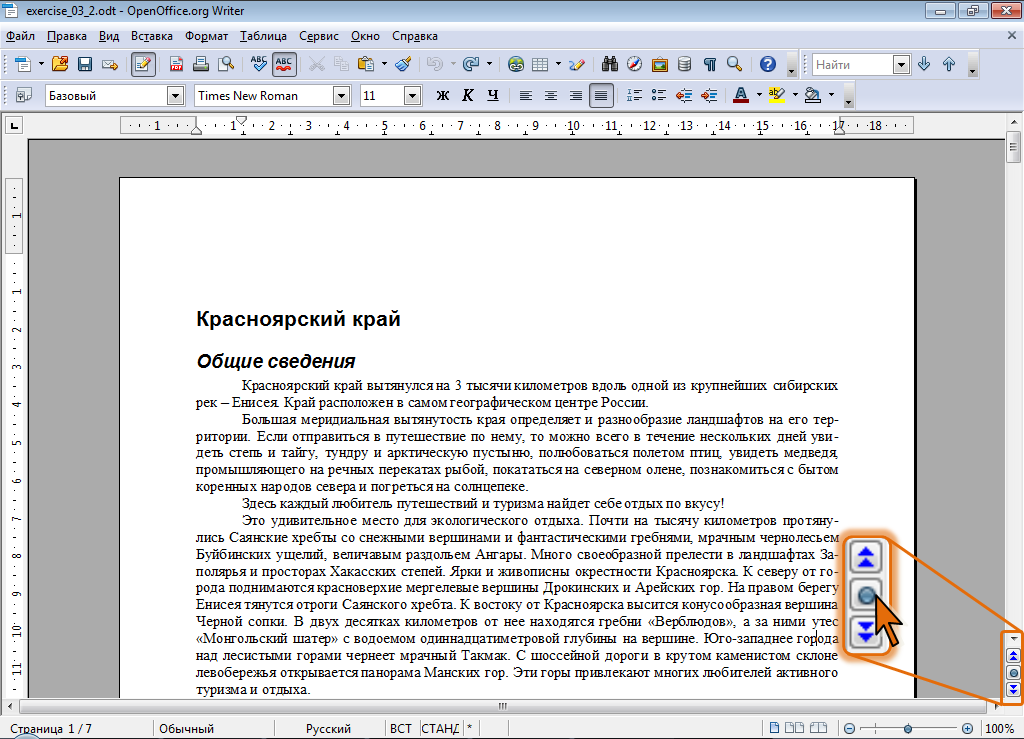Viewport: 1024px width, 739px height.
Task: Toggle underline Ч formatting
Action: (x=493, y=95)
